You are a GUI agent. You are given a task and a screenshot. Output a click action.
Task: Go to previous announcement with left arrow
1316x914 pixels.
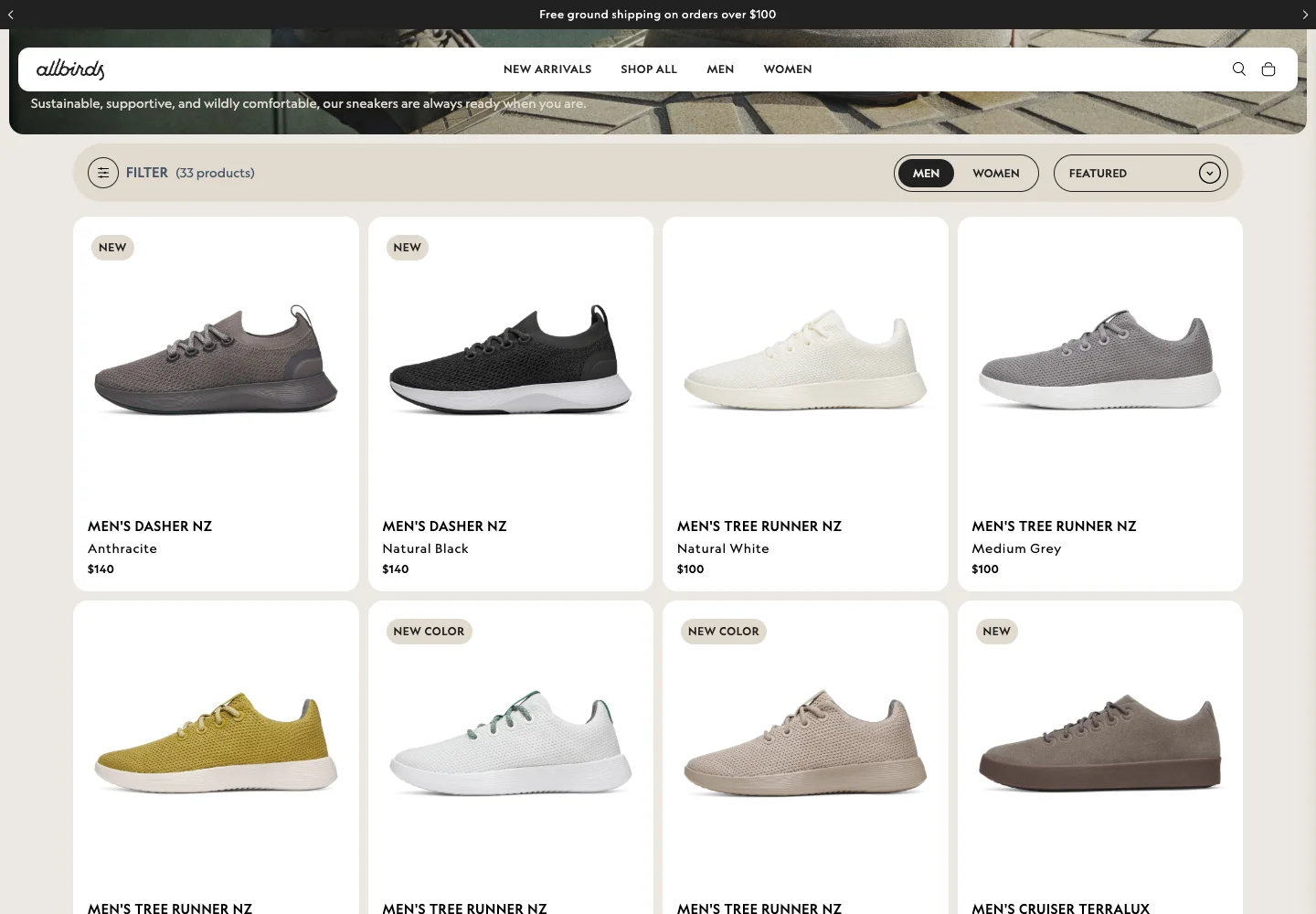pos(11,15)
